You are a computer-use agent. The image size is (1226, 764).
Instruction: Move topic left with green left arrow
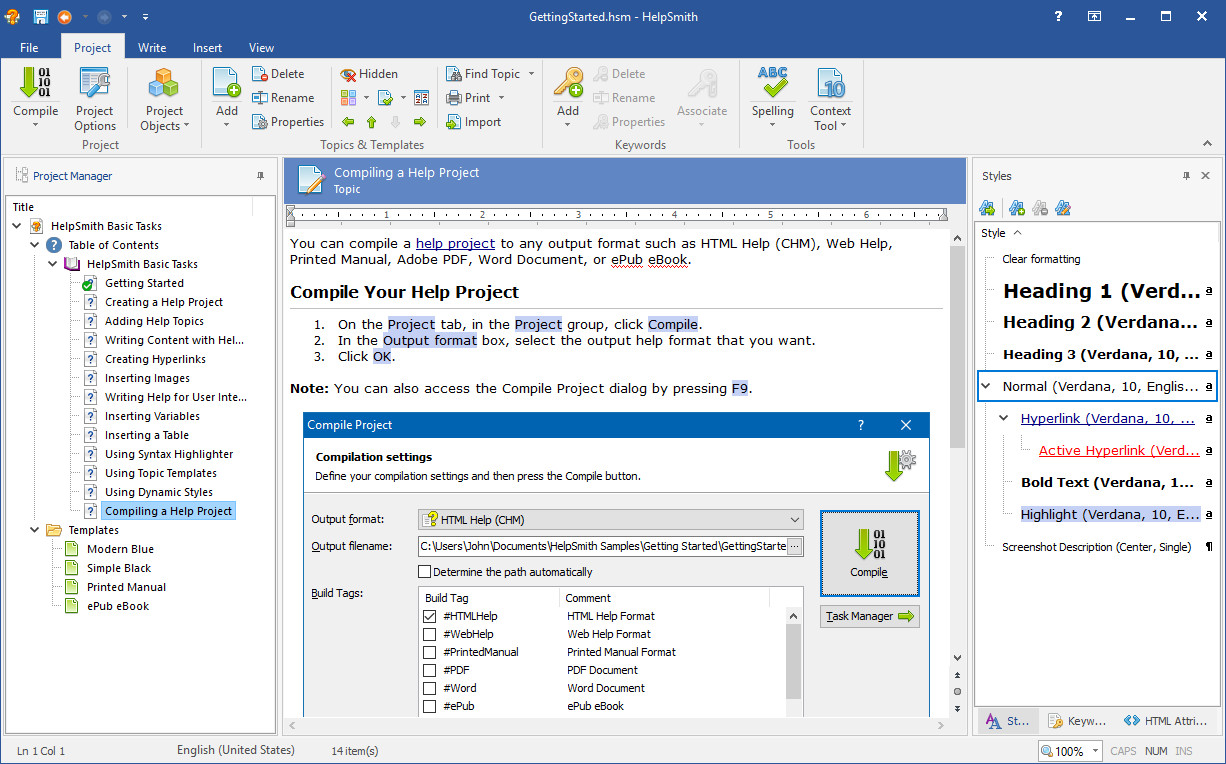tap(348, 122)
